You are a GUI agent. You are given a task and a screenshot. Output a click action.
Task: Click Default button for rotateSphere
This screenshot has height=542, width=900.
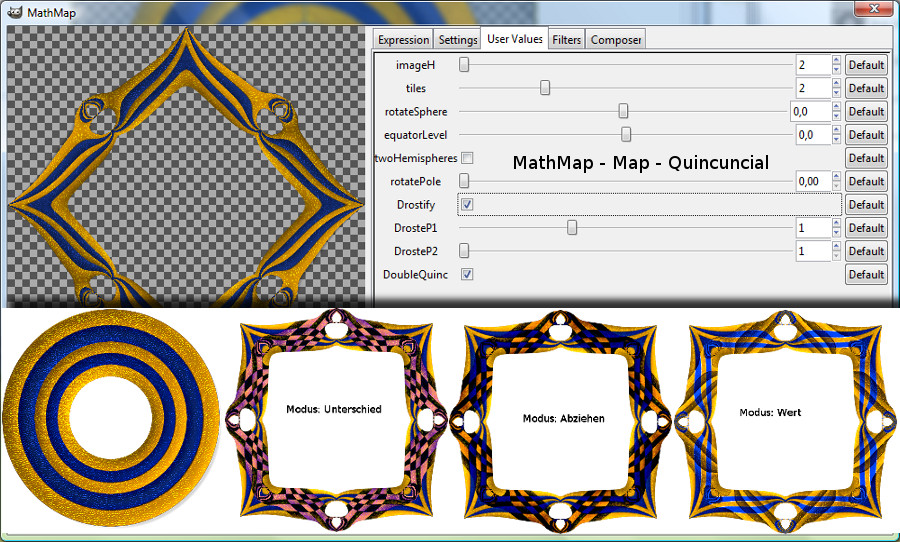tap(866, 111)
